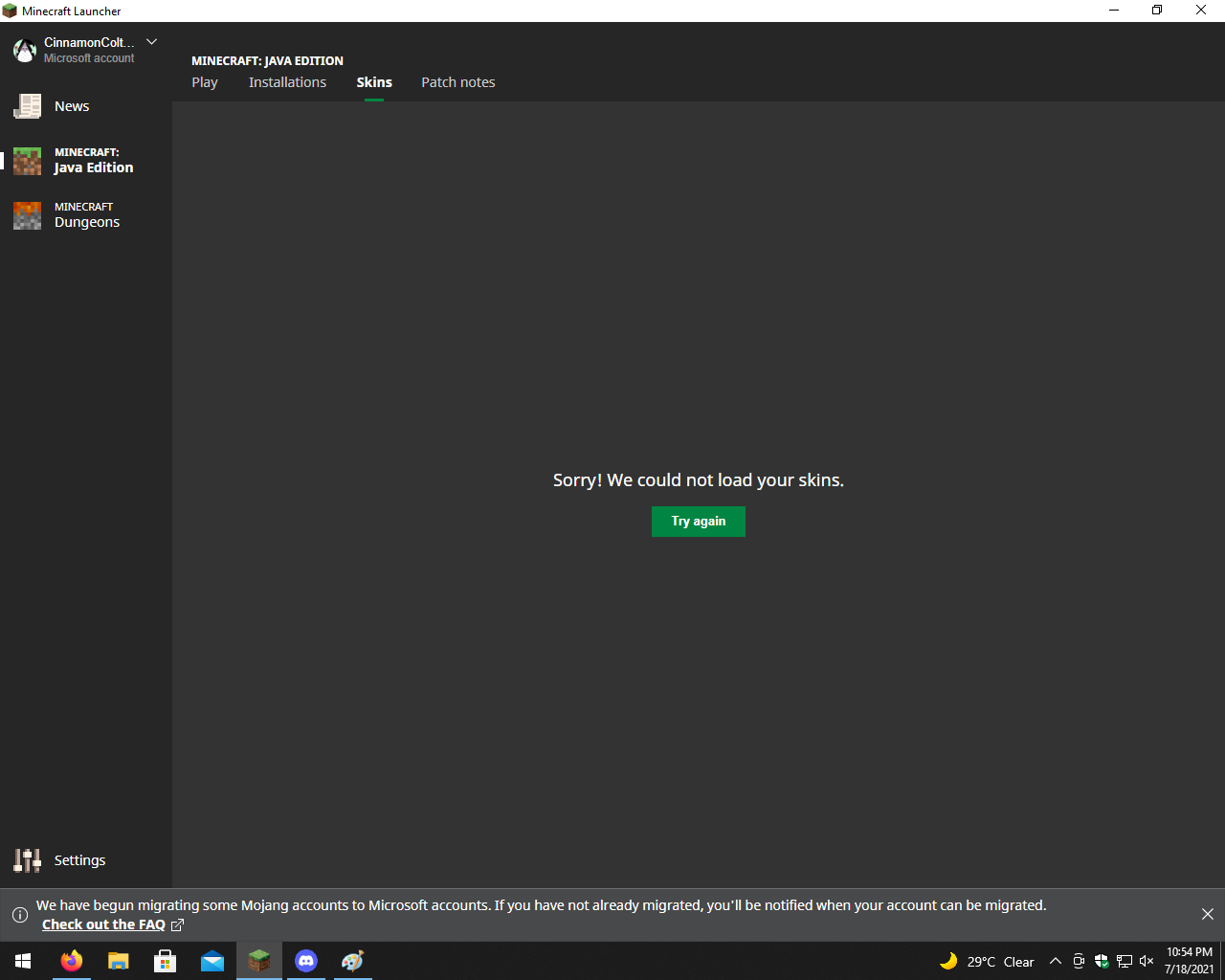Open the News section icon
1225x980 pixels.
pos(27,106)
